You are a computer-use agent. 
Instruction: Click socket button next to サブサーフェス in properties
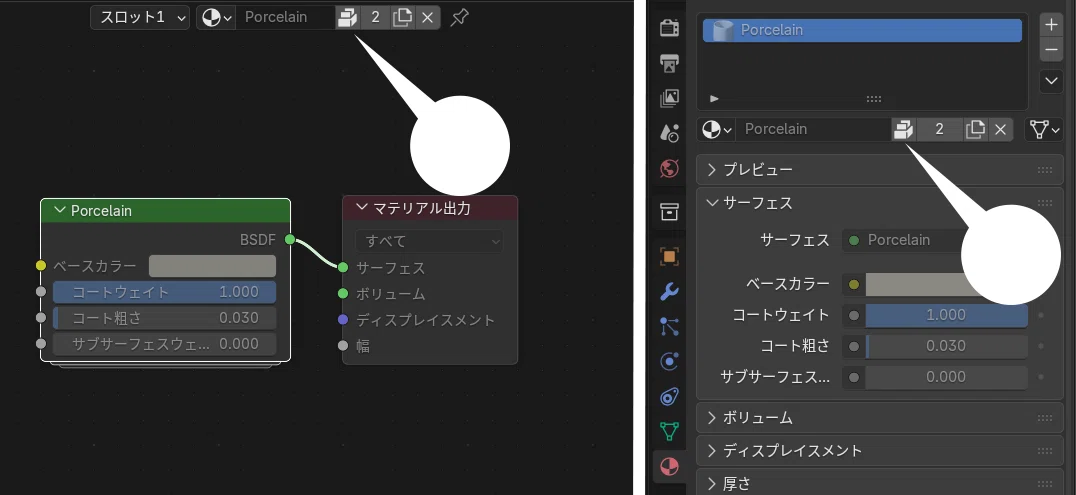click(x=854, y=377)
